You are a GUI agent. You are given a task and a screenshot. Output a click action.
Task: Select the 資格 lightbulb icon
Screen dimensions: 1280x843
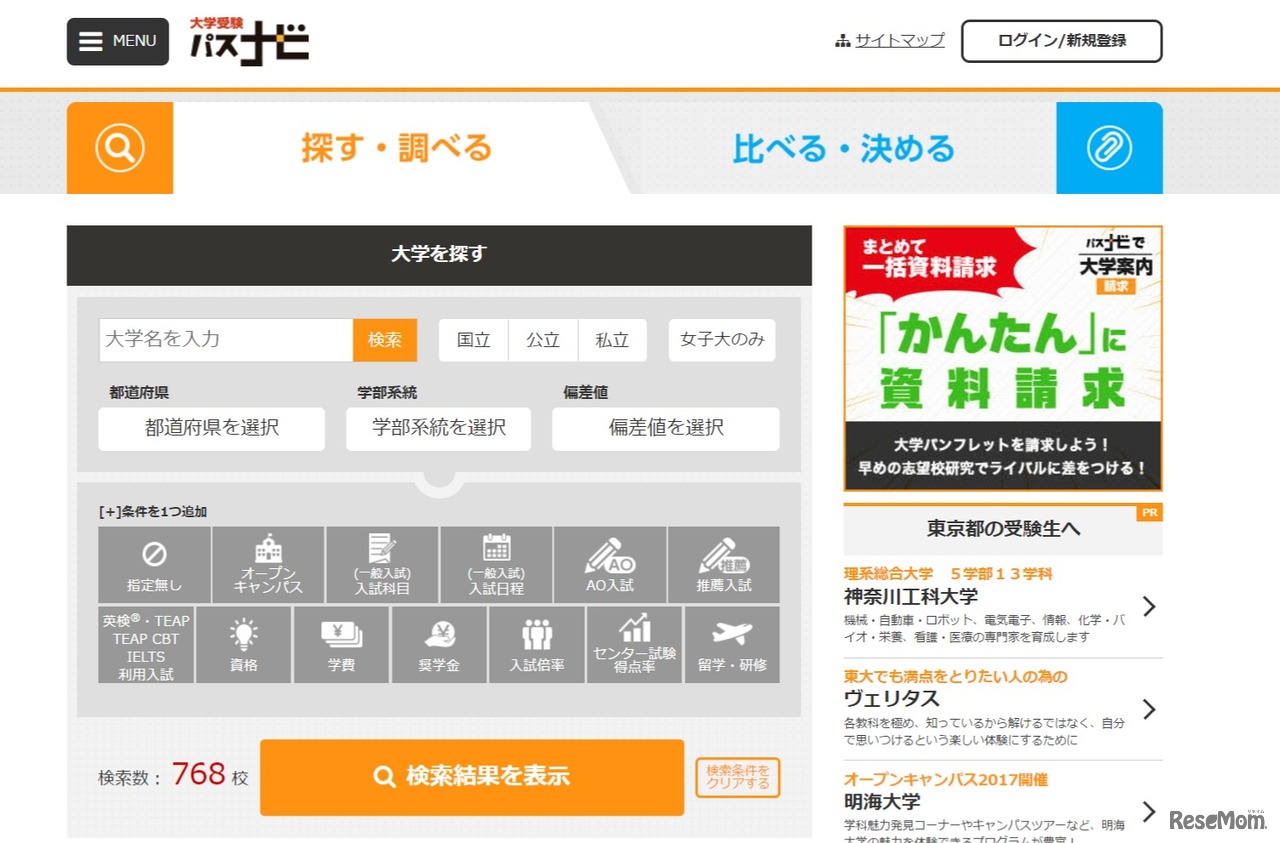point(243,645)
